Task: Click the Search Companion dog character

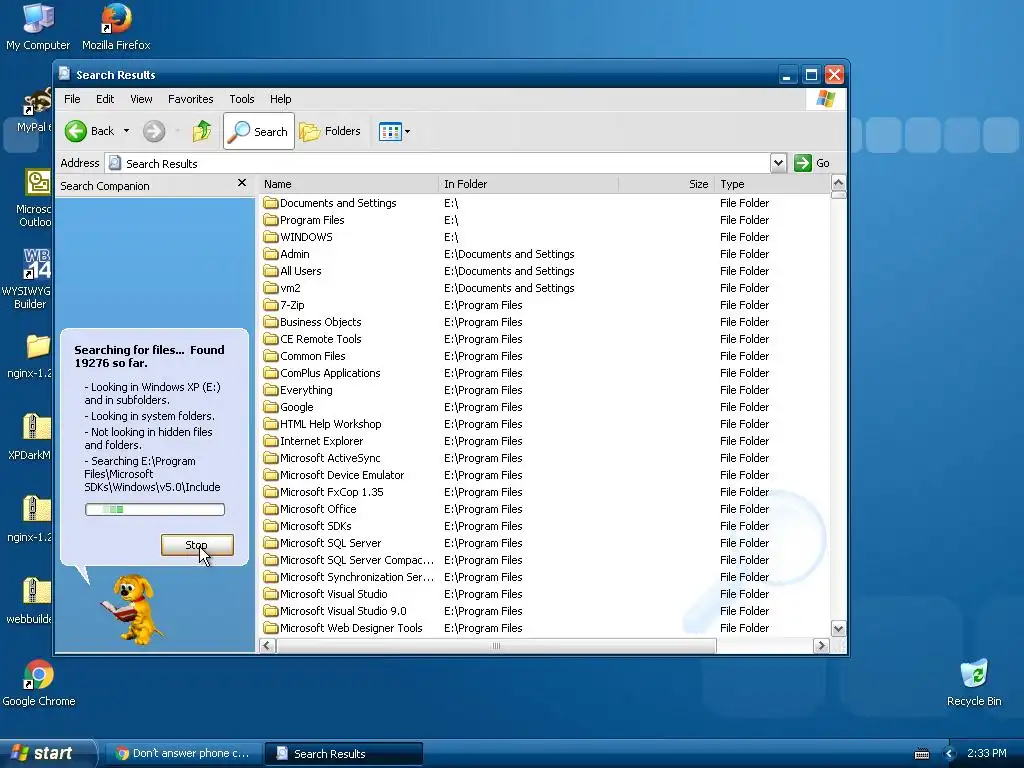Action: pos(133,609)
